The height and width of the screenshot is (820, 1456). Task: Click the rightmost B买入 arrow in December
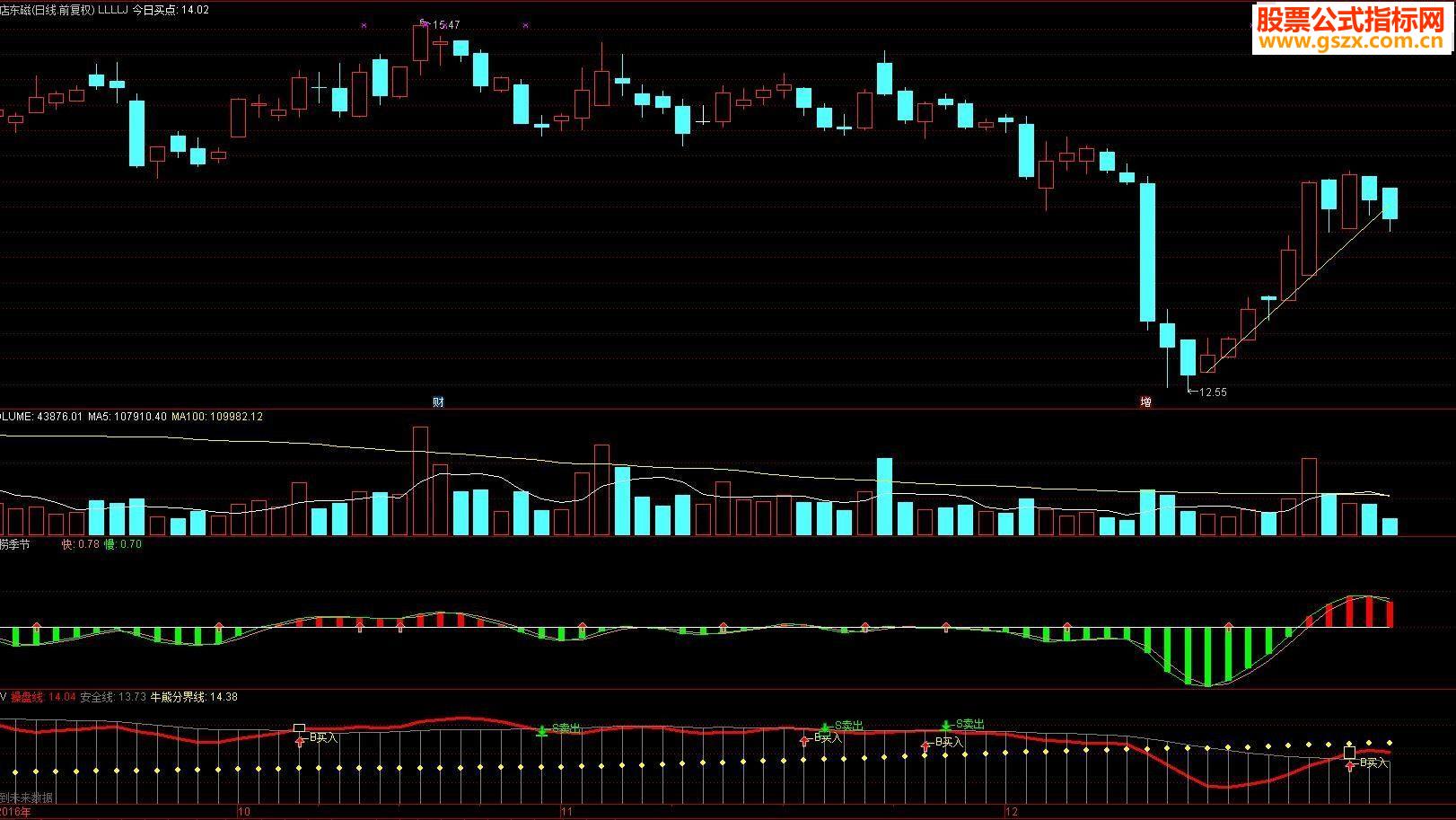click(x=1350, y=766)
